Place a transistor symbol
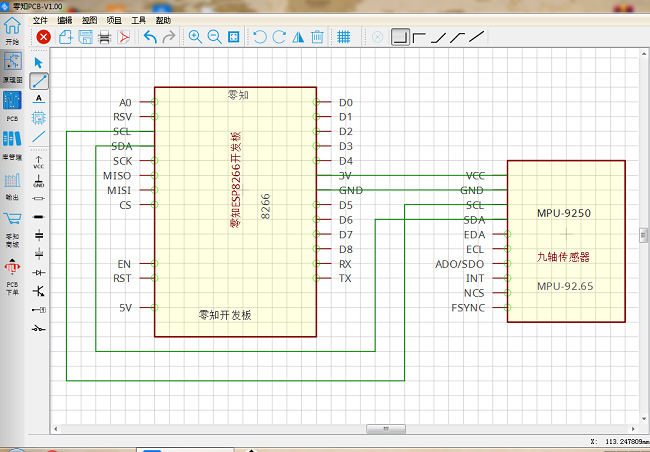This screenshot has width=650, height=452. 39,291
